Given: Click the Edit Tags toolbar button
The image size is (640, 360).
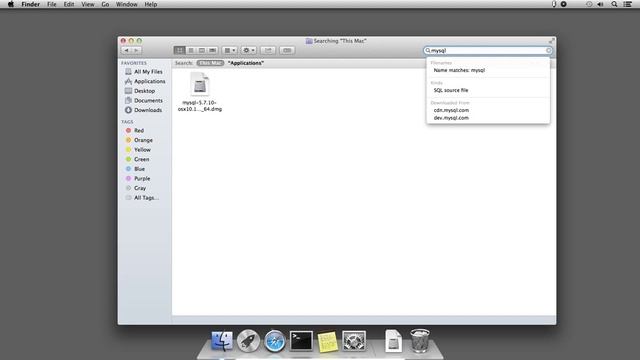Looking at the screenshot, I should tap(287, 50).
